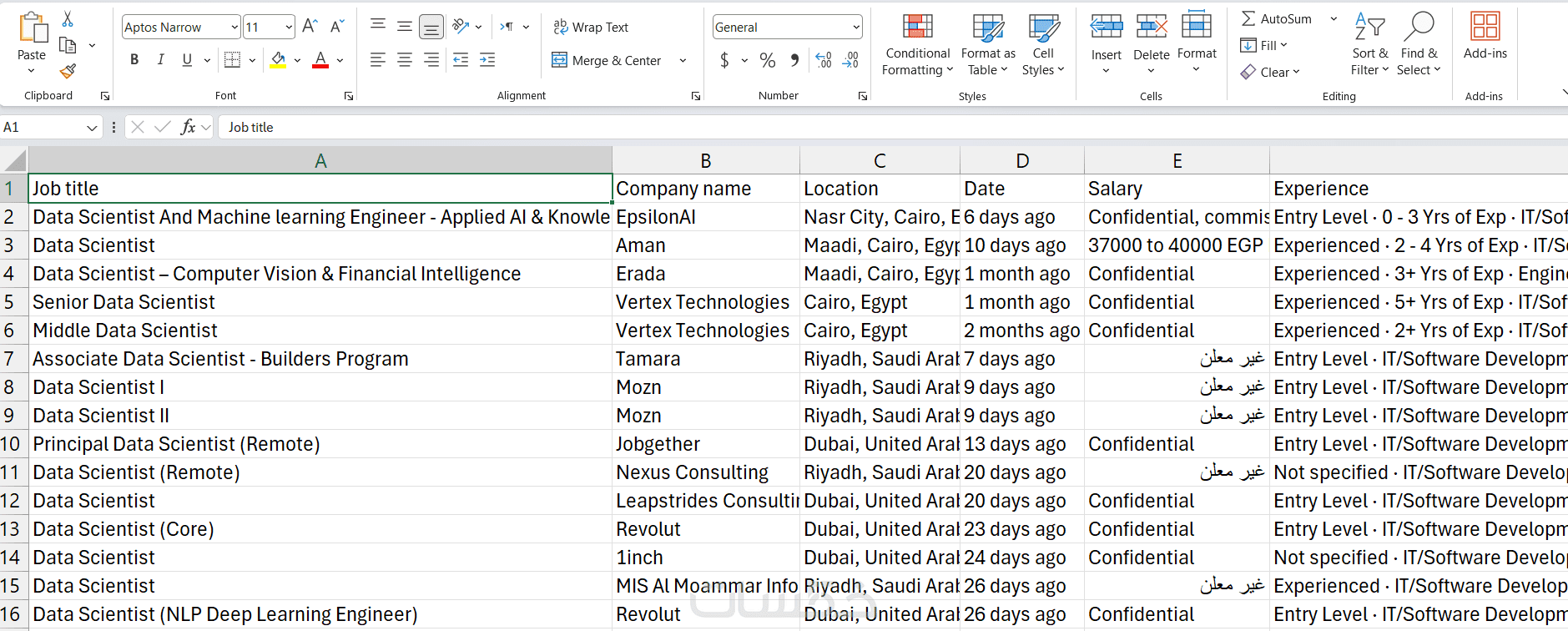1568x631 pixels.
Task: Click the Merge & Center button
Action: (607, 60)
